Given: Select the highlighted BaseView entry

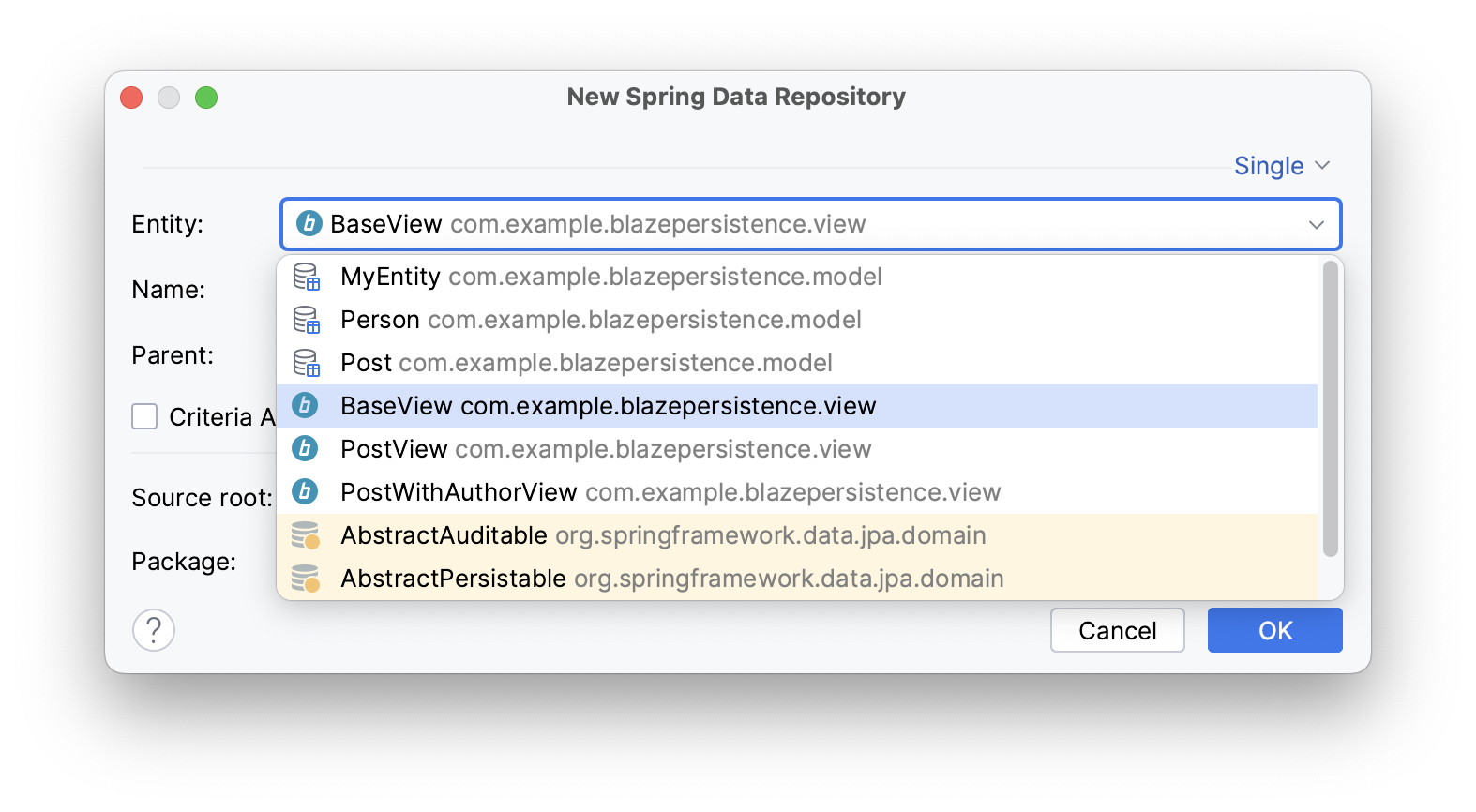Looking at the screenshot, I should click(x=608, y=406).
